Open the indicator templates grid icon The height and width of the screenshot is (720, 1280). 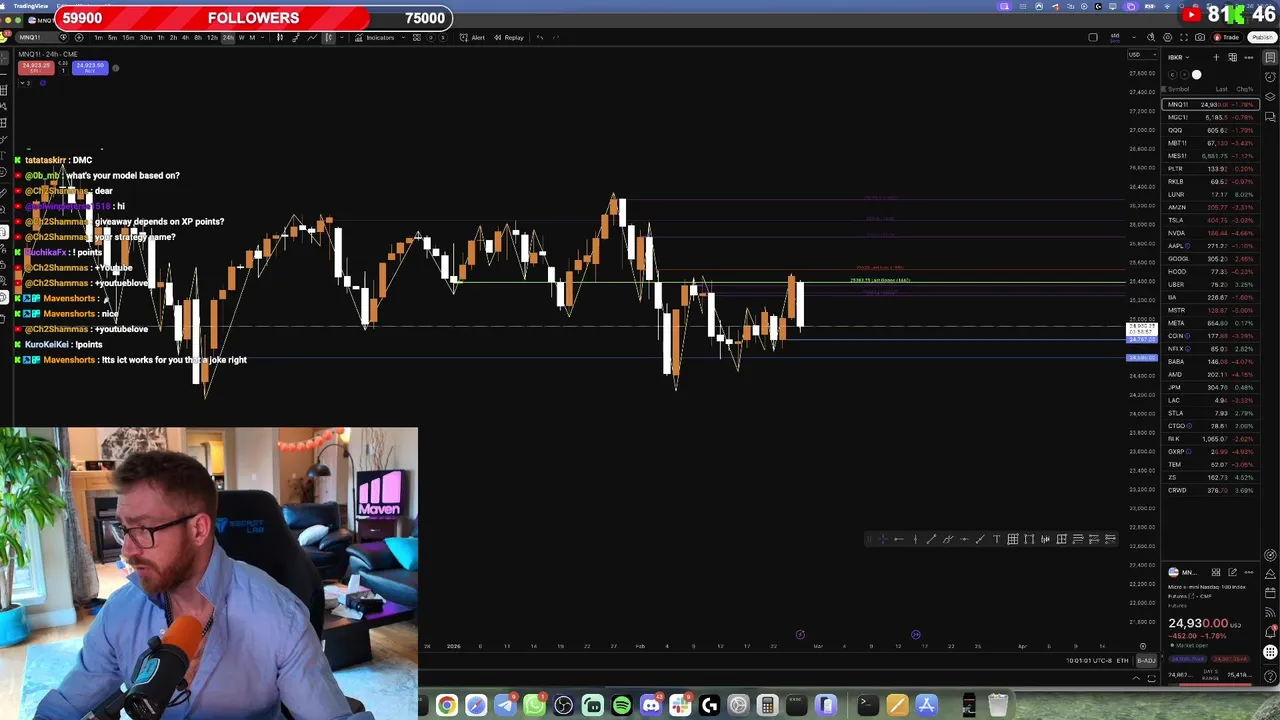[x=417, y=38]
